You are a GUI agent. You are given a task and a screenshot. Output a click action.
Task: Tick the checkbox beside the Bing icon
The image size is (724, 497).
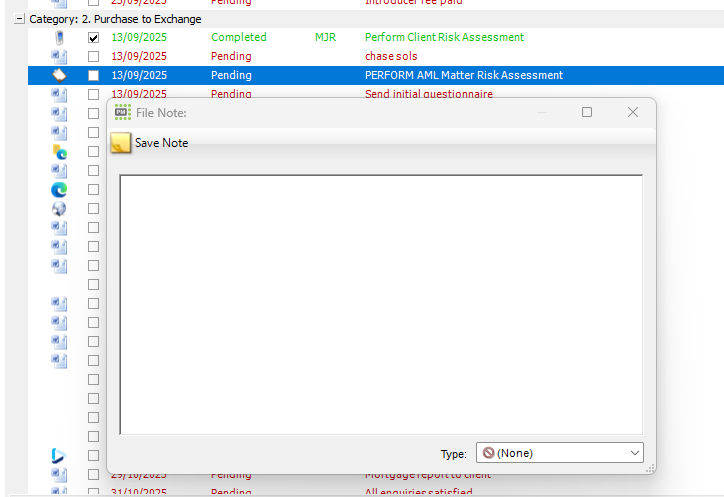[x=94, y=455]
